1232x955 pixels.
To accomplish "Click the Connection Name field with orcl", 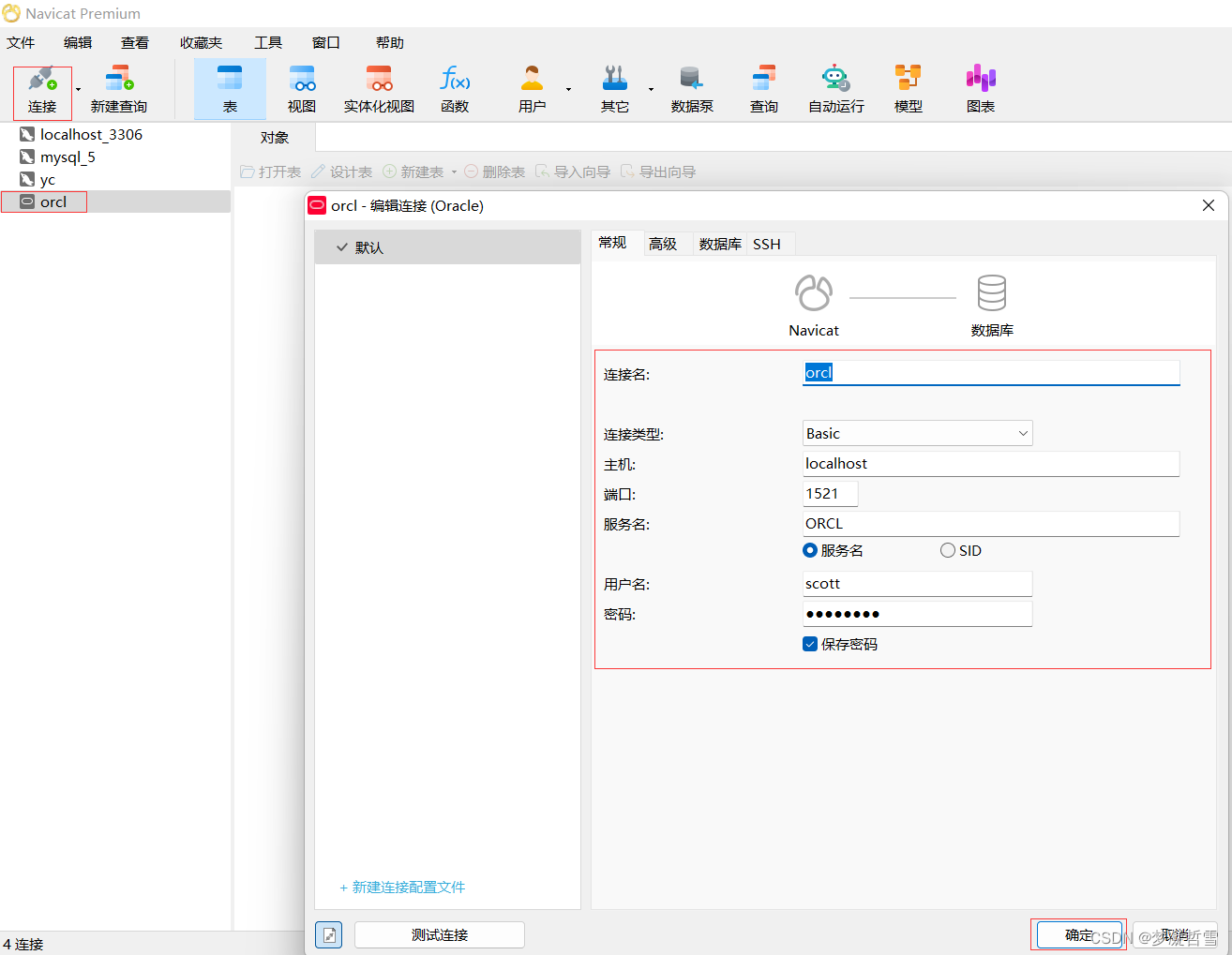I will (x=991, y=373).
